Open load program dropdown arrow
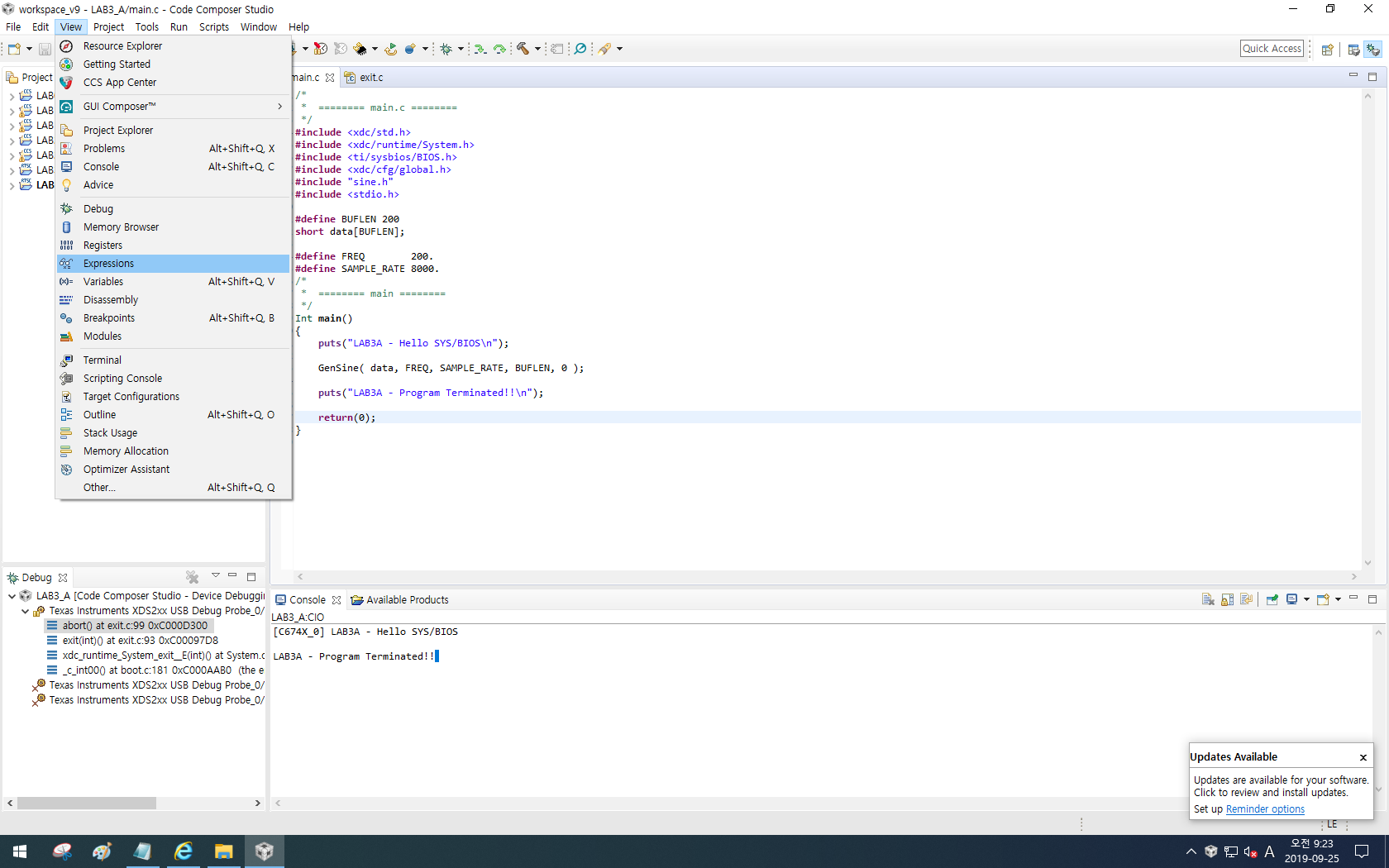This screenshot has width=1389, height=868. pyautogui.click(x=375, y=49)
